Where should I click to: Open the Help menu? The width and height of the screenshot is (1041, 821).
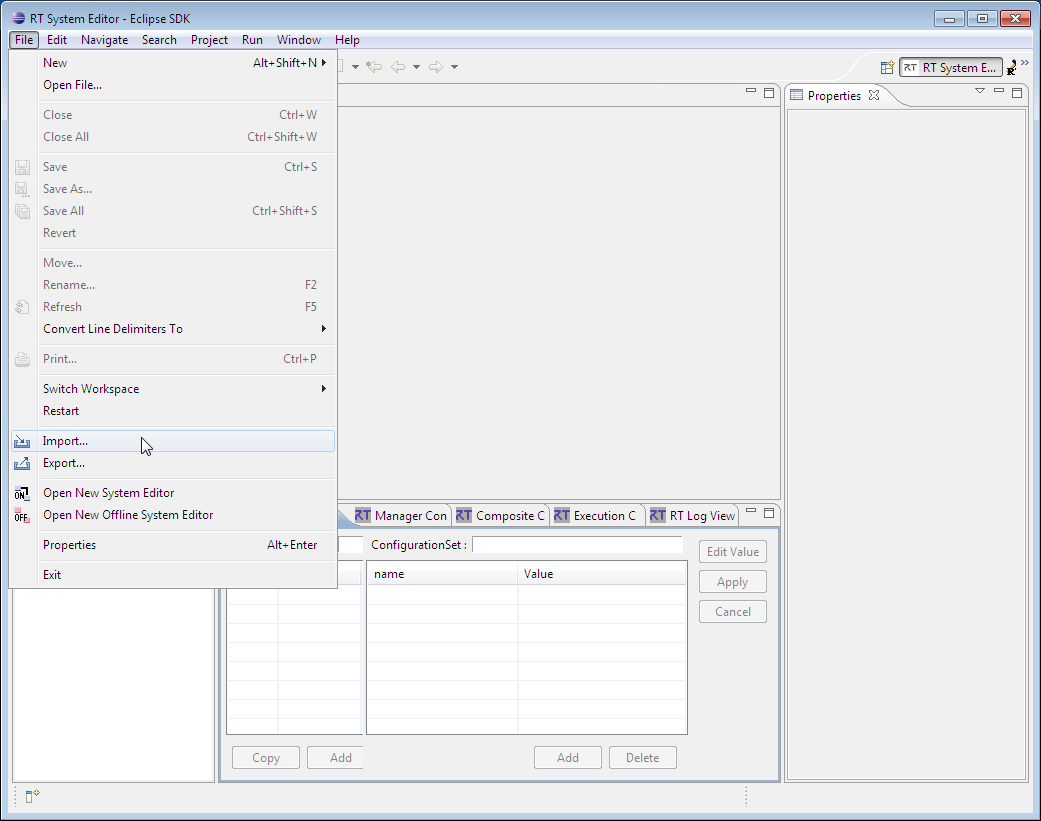pyautogui.click(x=347, y=40)
